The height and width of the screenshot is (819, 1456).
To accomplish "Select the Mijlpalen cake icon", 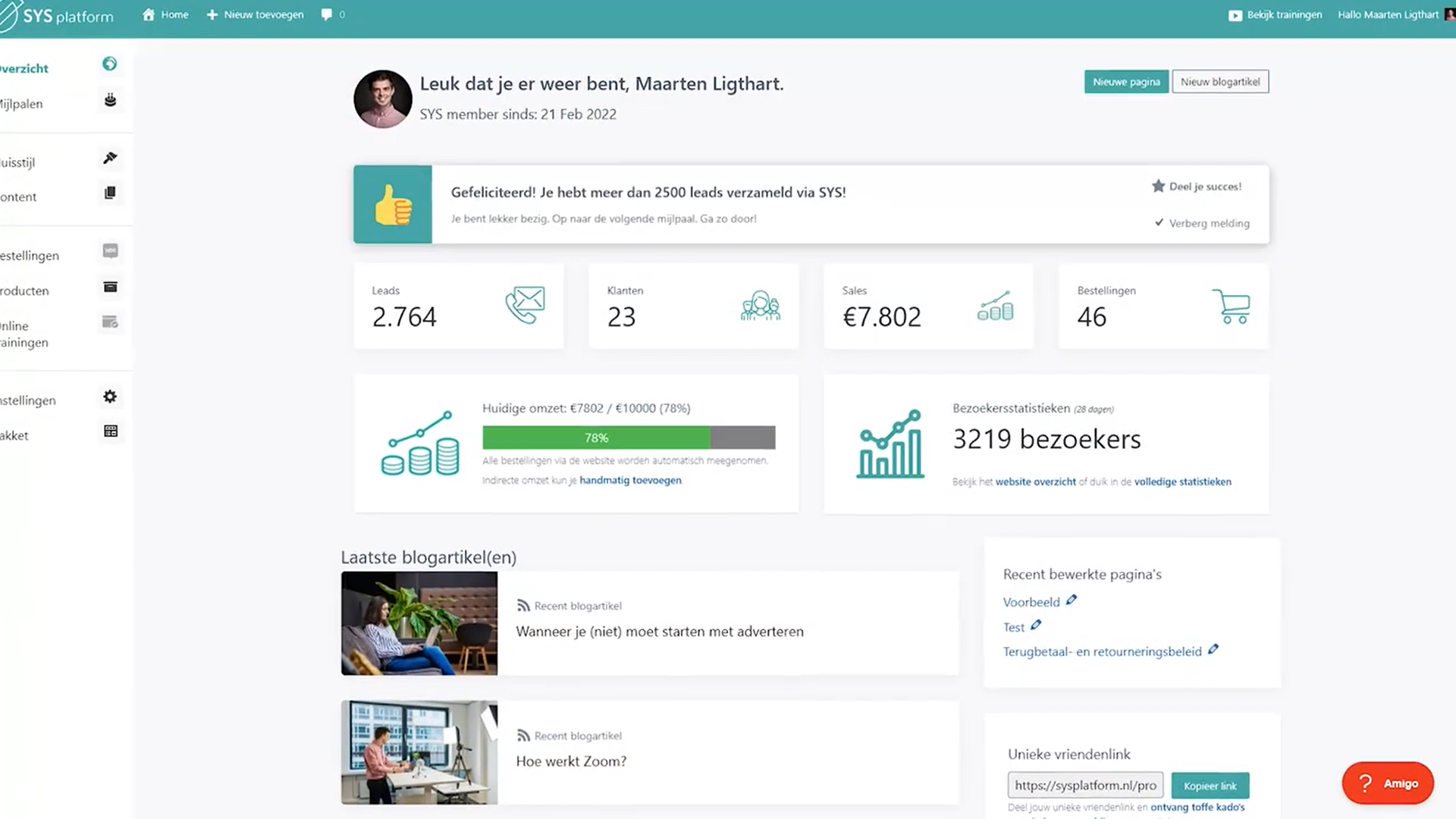I will (110, 99).
